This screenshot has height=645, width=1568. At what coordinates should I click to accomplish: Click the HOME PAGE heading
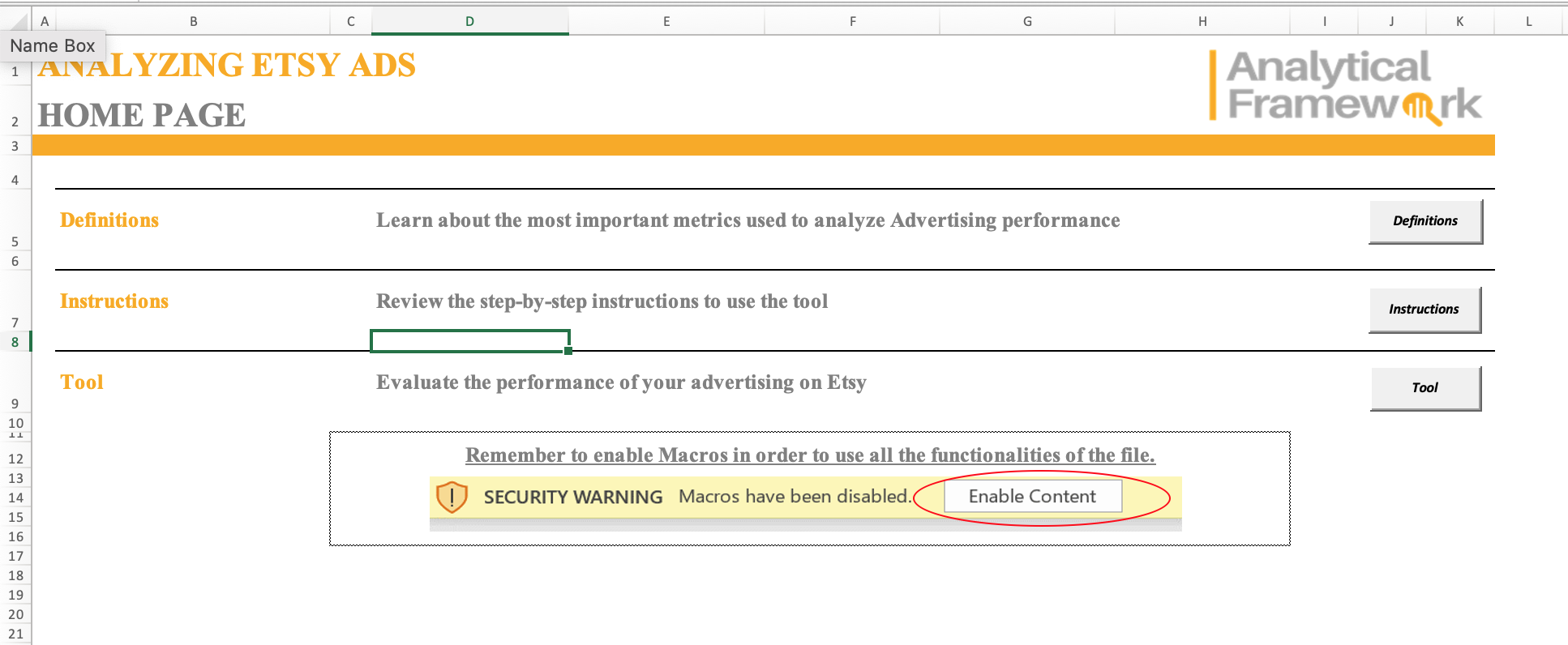[x=142, y=115]
